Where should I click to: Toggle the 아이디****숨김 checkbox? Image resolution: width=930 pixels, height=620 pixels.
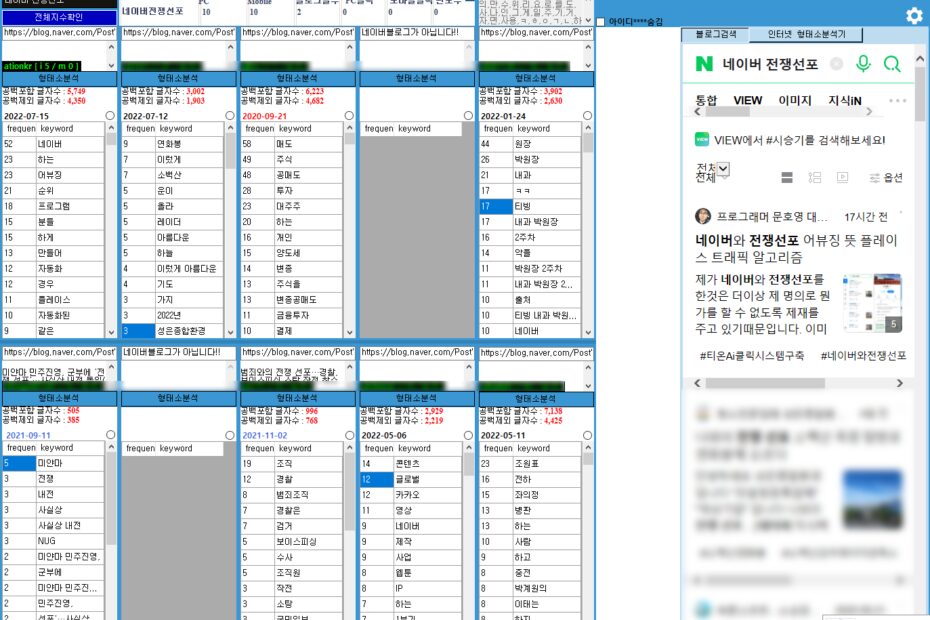click(600, 22)
